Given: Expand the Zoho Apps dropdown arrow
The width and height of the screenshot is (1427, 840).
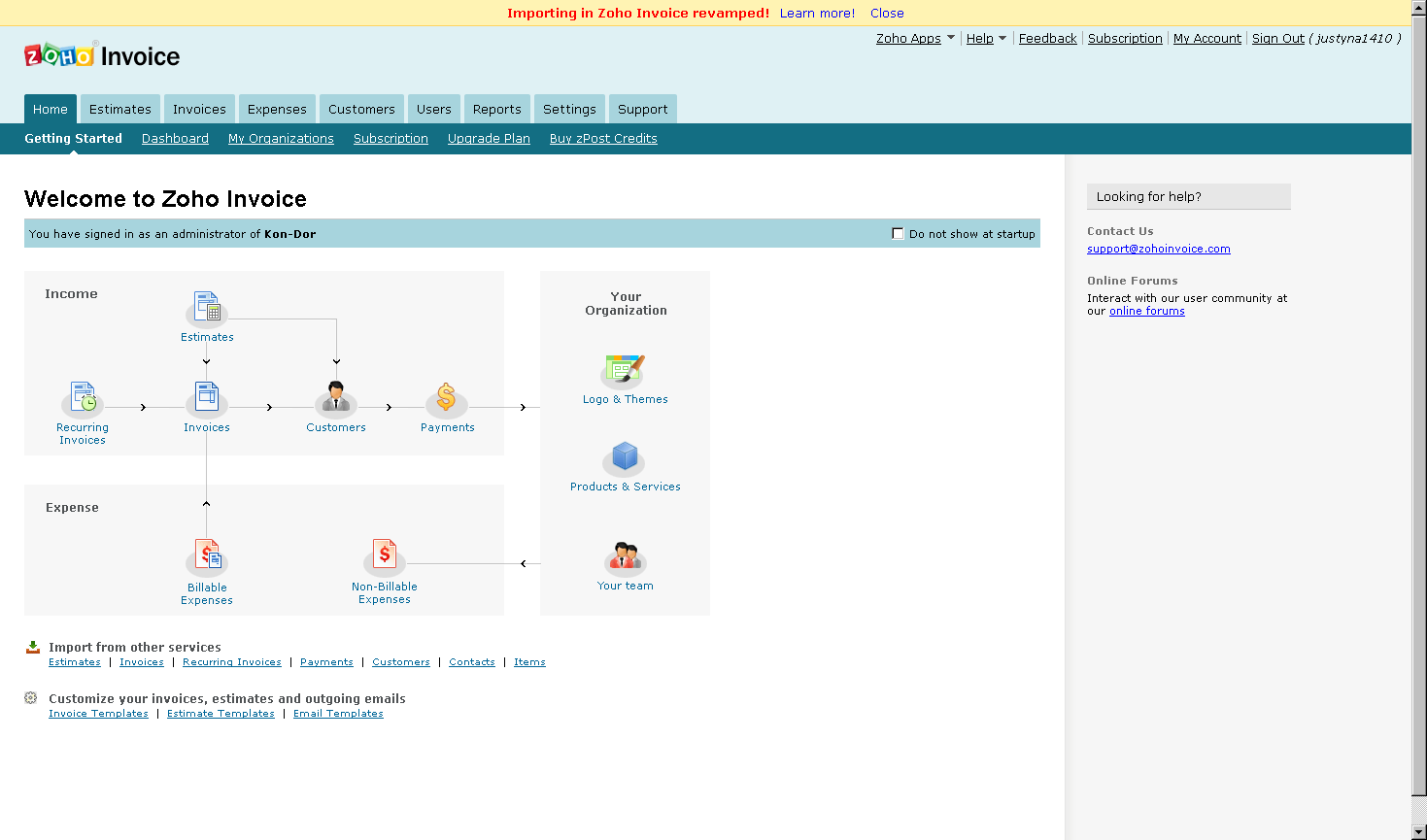Looking at the screenshot, I should [951, 38].
